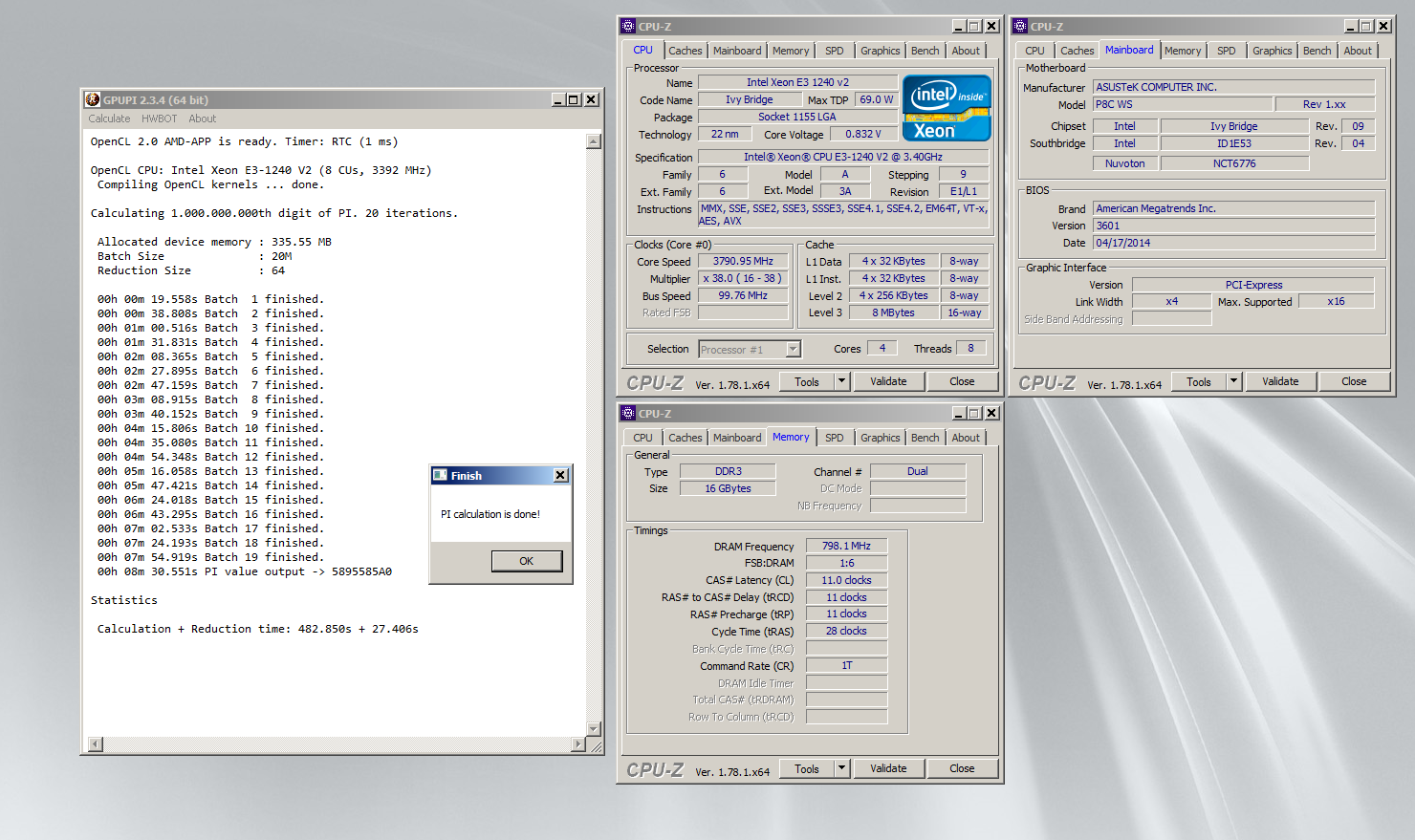Open the HWBOT menu in GPUPI
Image resolution: width=1415 pixels, height=840 pixels.
point(159,118)
